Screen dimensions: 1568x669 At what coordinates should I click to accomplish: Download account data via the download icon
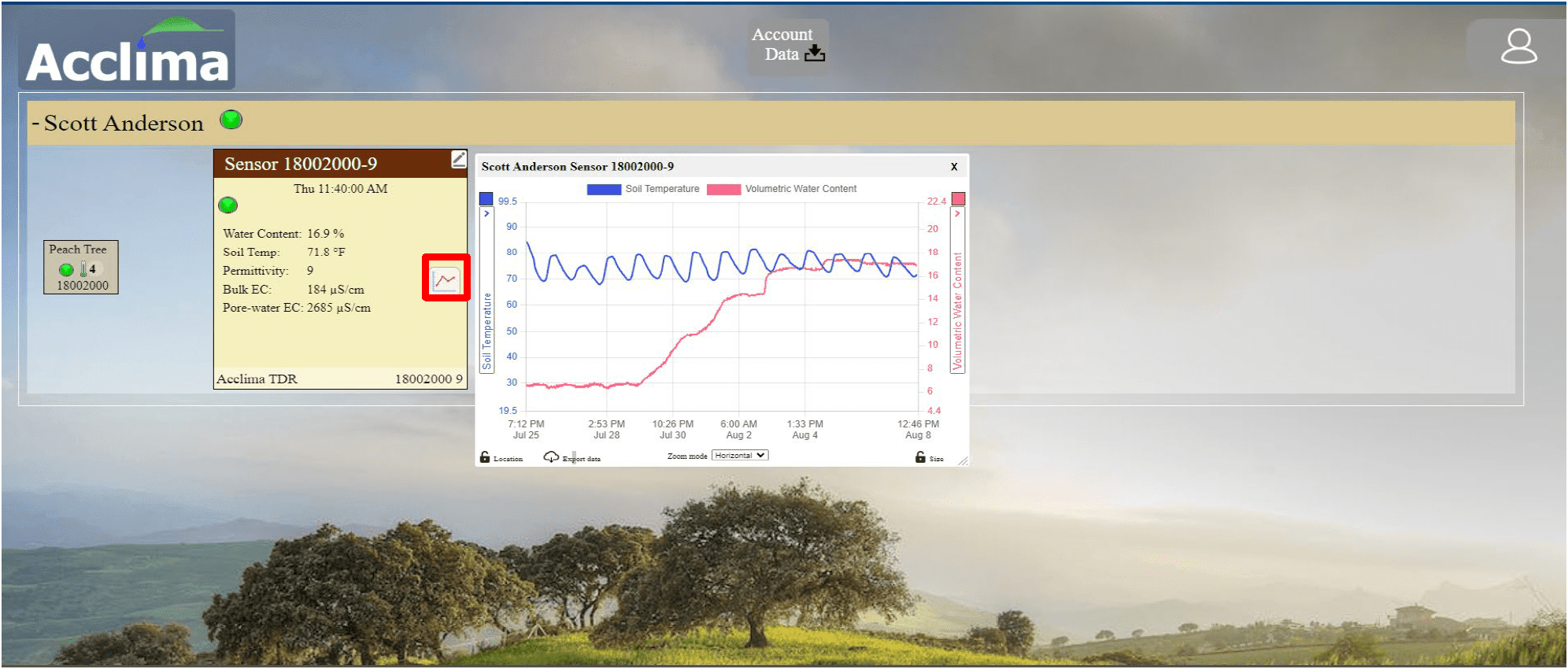click(815, 54)
